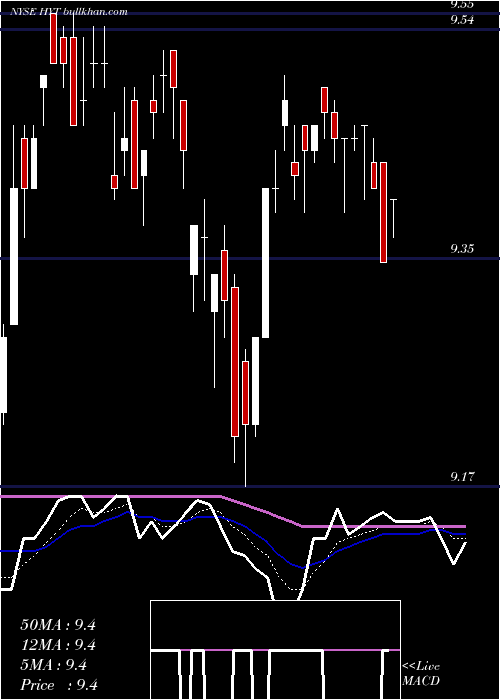Click the tall red candlestick at the chart low
The height and width of the screenshot is (700, 500).
coord(235,362)
